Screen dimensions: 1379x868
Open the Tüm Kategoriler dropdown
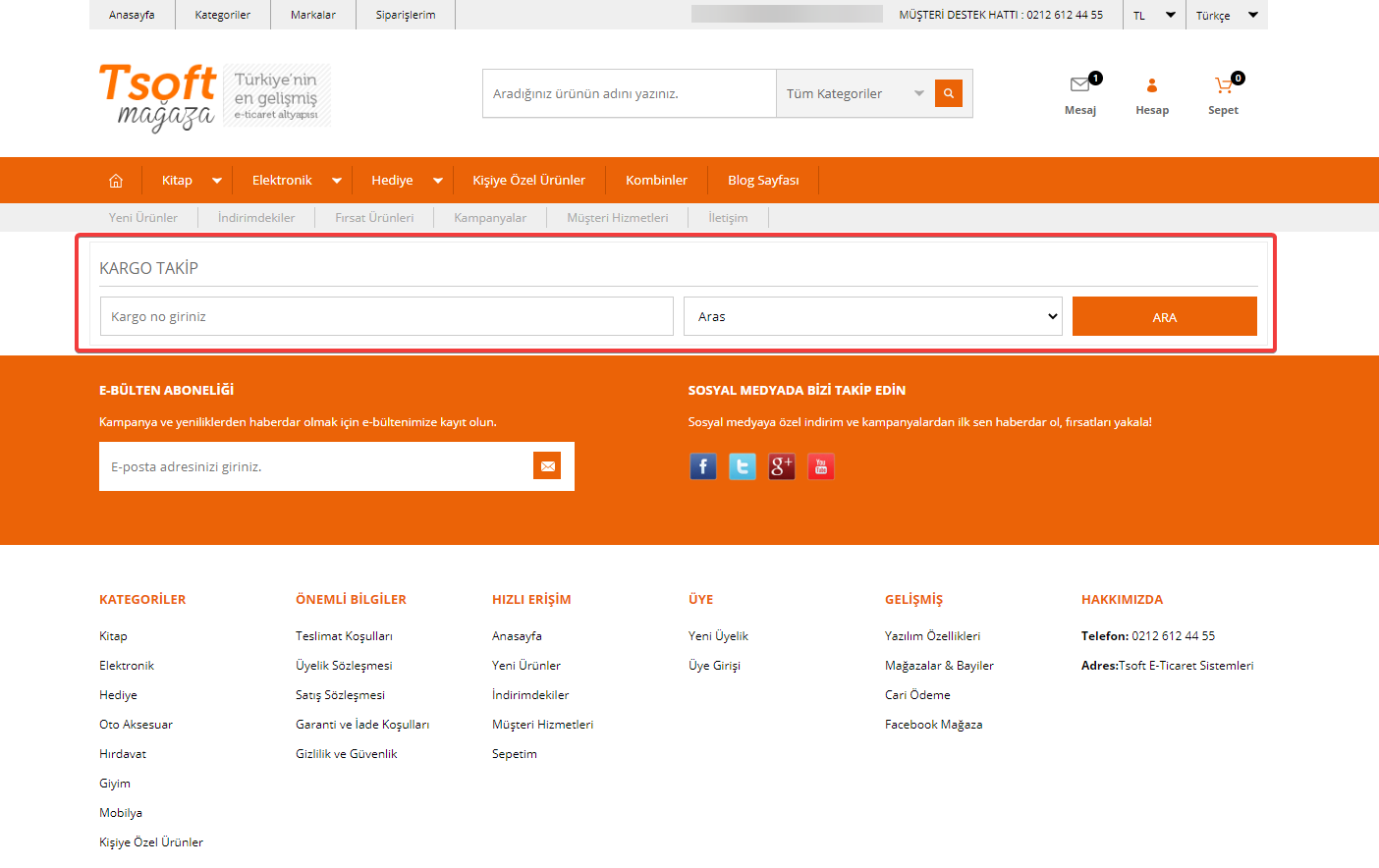(x=855, y=93)
